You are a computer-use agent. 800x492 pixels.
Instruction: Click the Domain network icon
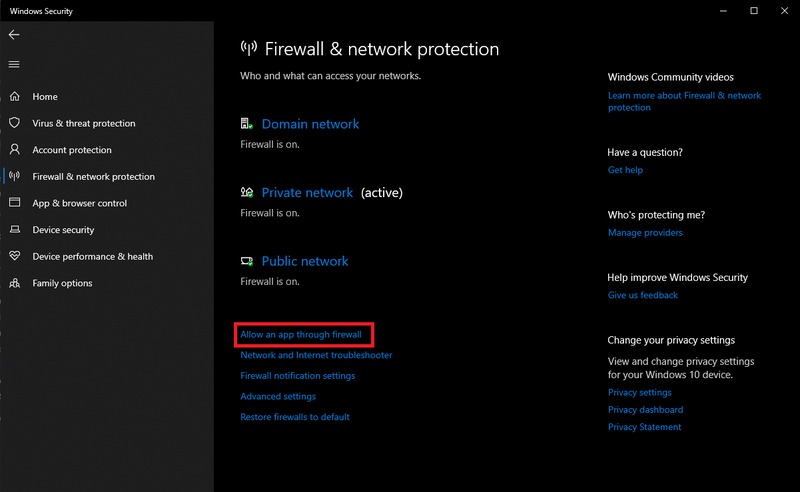pyautogui.click(x=247, y=124)
